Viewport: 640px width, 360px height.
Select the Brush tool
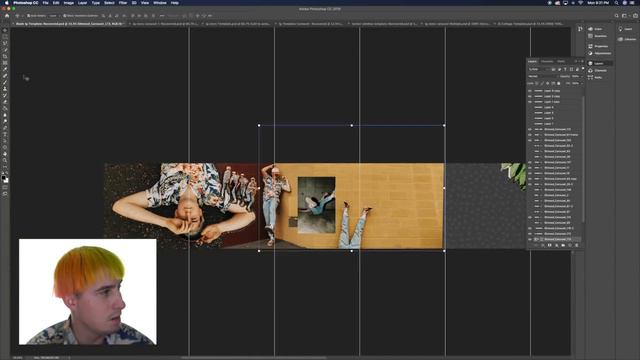pos(5,82)
